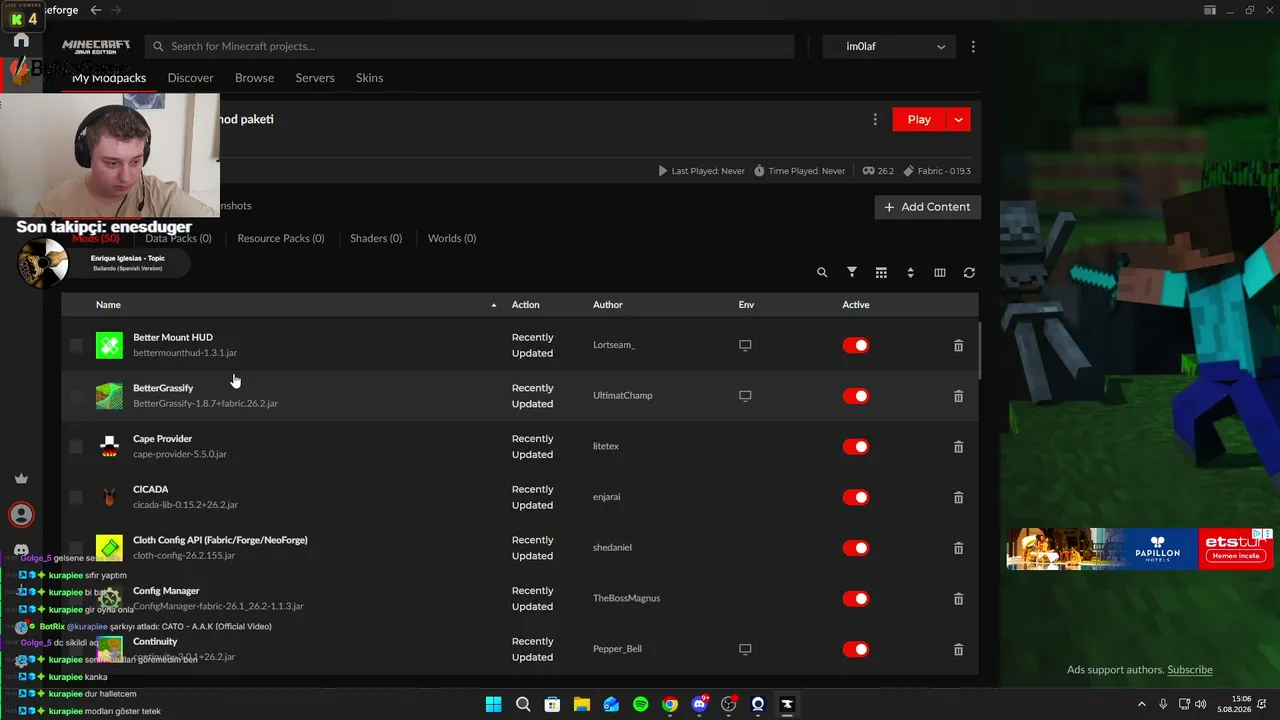
Task: Search the mods list with the magnifier icon
Action: (x=822, y=272)
